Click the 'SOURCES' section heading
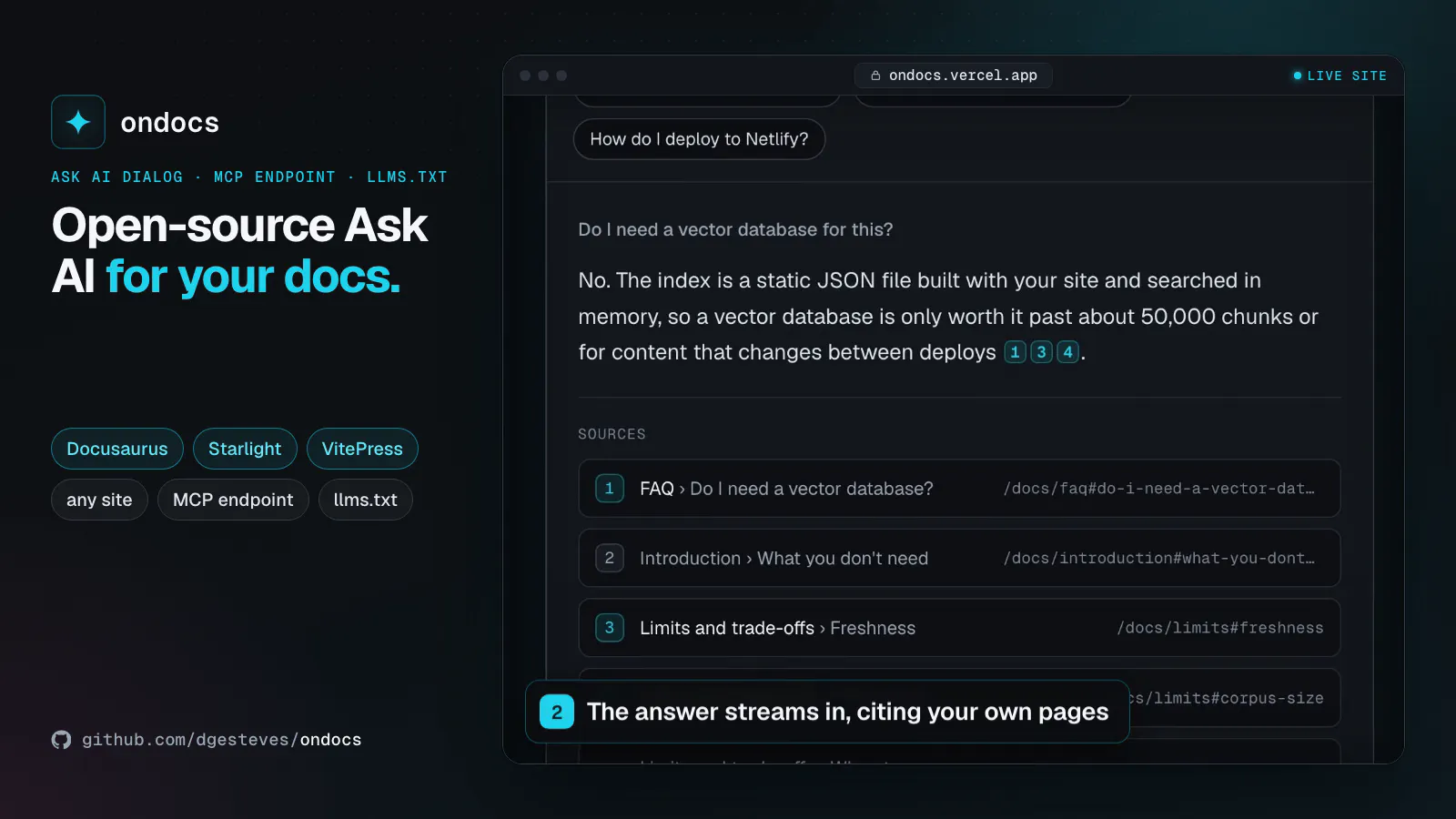The height and width of the screenshot is (819, 1456). click(x=612, y=434)
